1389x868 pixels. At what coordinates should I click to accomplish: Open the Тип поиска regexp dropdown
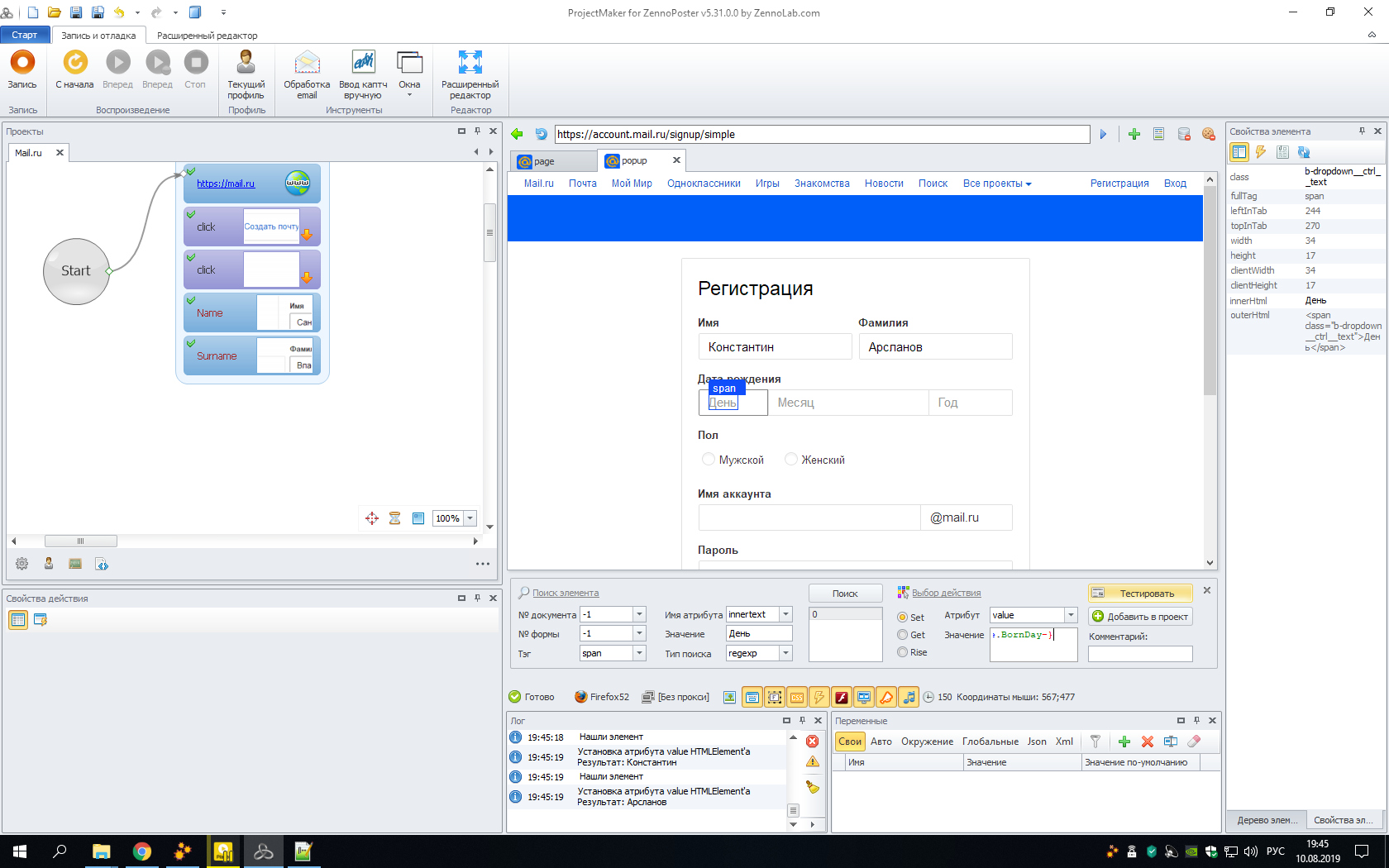[x=786, y=653]
